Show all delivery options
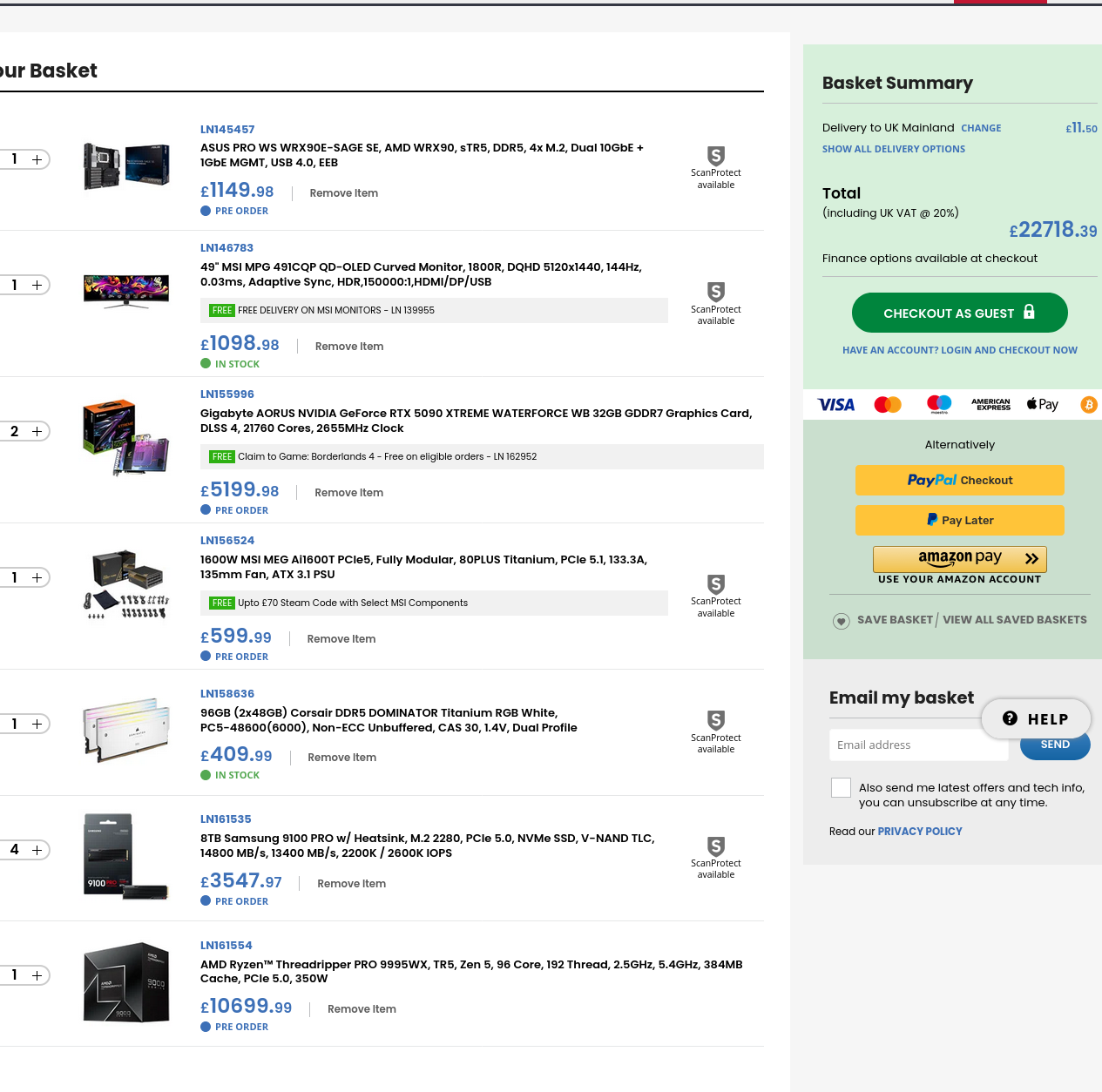This screenshot has height=1092, width=1102. tap(894, 149)
